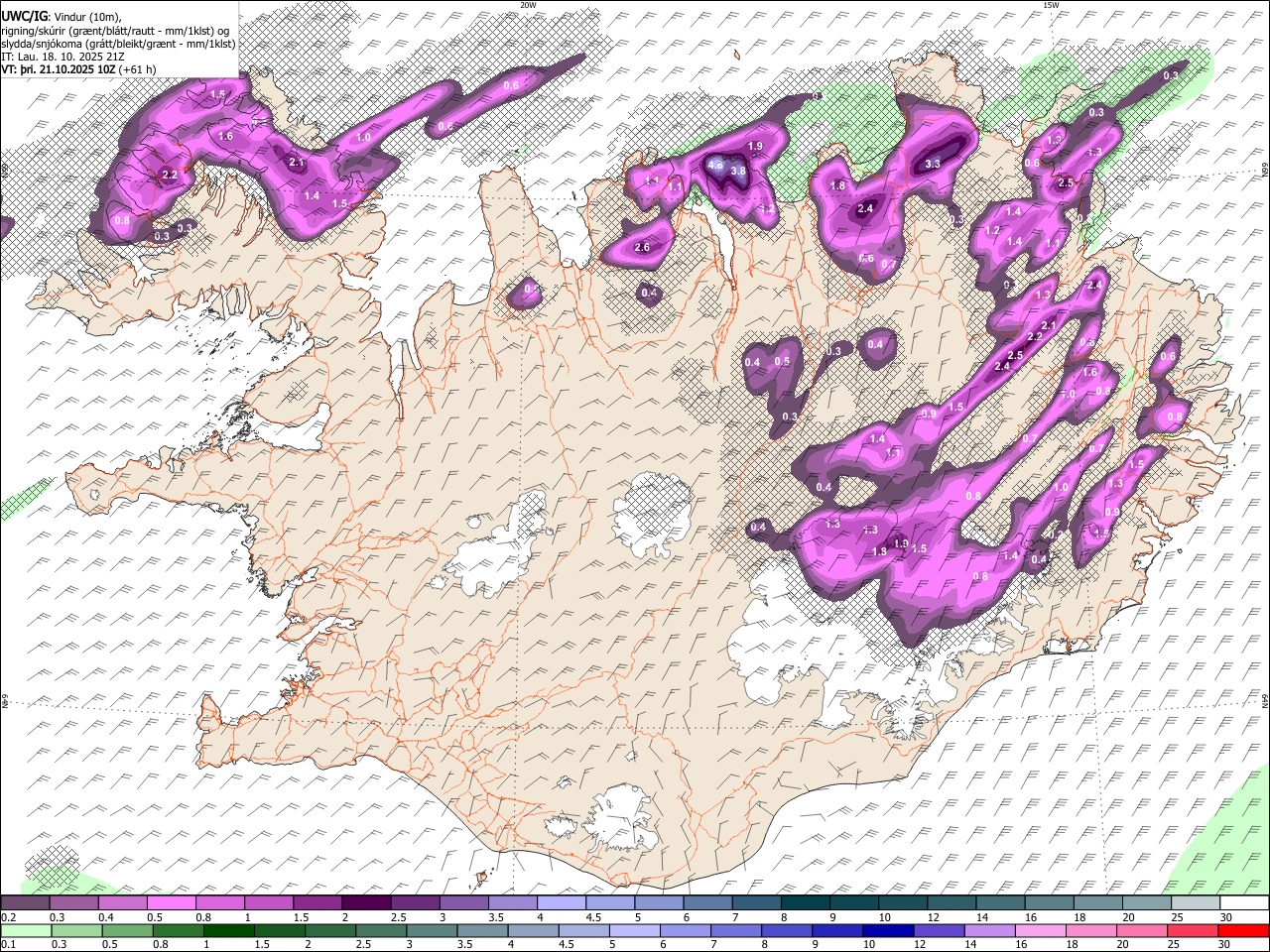This screenshot has height=952, width=1270.
Task: Click the '0.1' label in the lower legend row
Action: click(x=9, y=944)
